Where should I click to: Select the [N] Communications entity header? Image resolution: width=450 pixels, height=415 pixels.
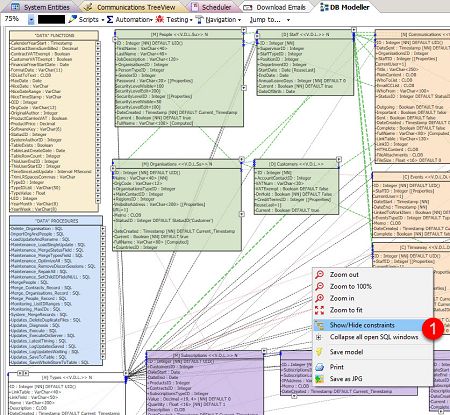(x=413, y=34)
